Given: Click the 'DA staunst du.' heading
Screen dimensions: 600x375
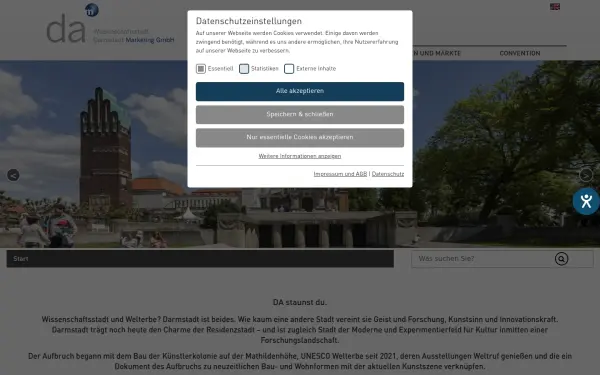Looking at the screenshot, I should tap(300, 302).
